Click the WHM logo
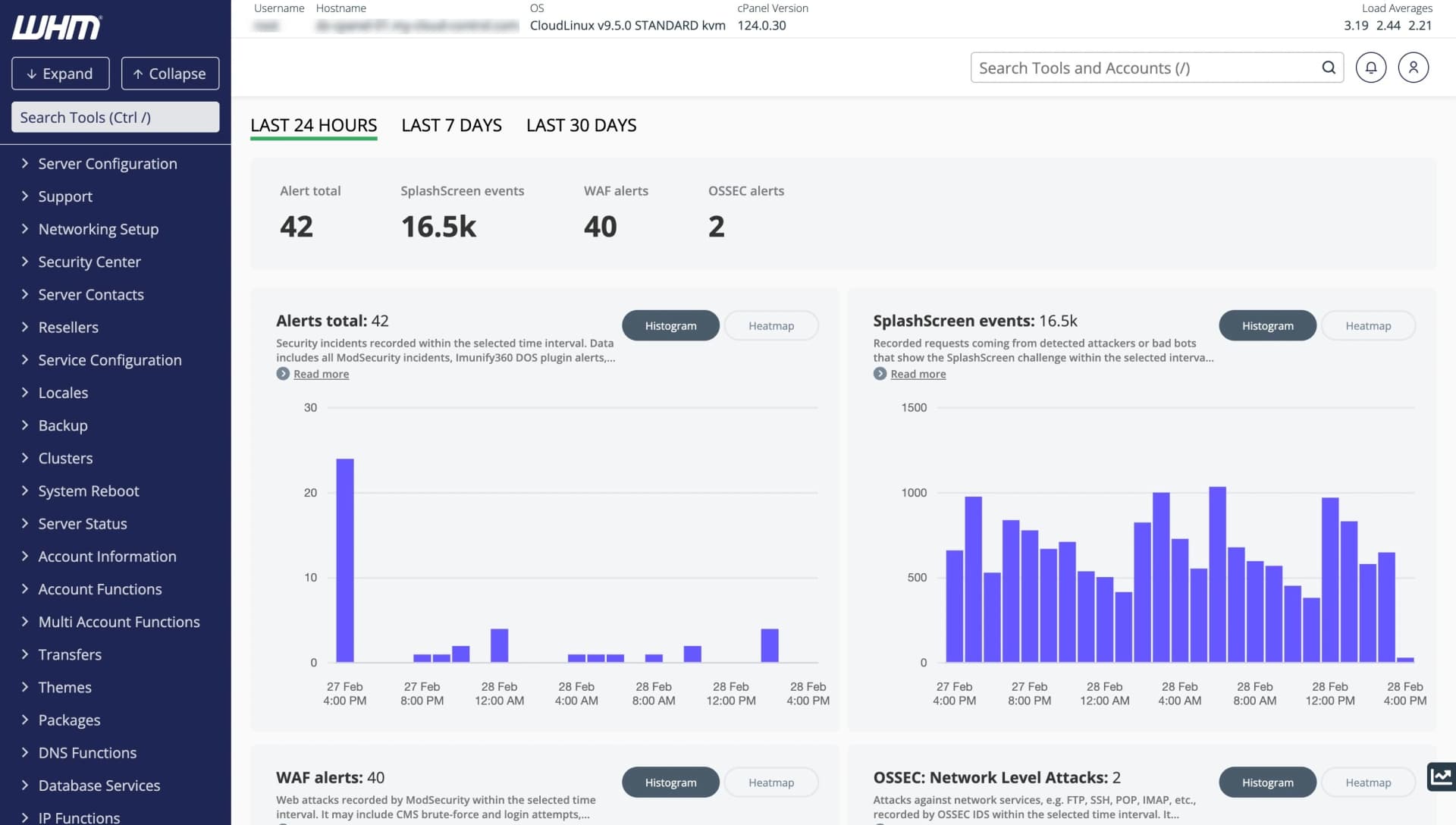1456x825 pixels. click(x=57, y=27)
